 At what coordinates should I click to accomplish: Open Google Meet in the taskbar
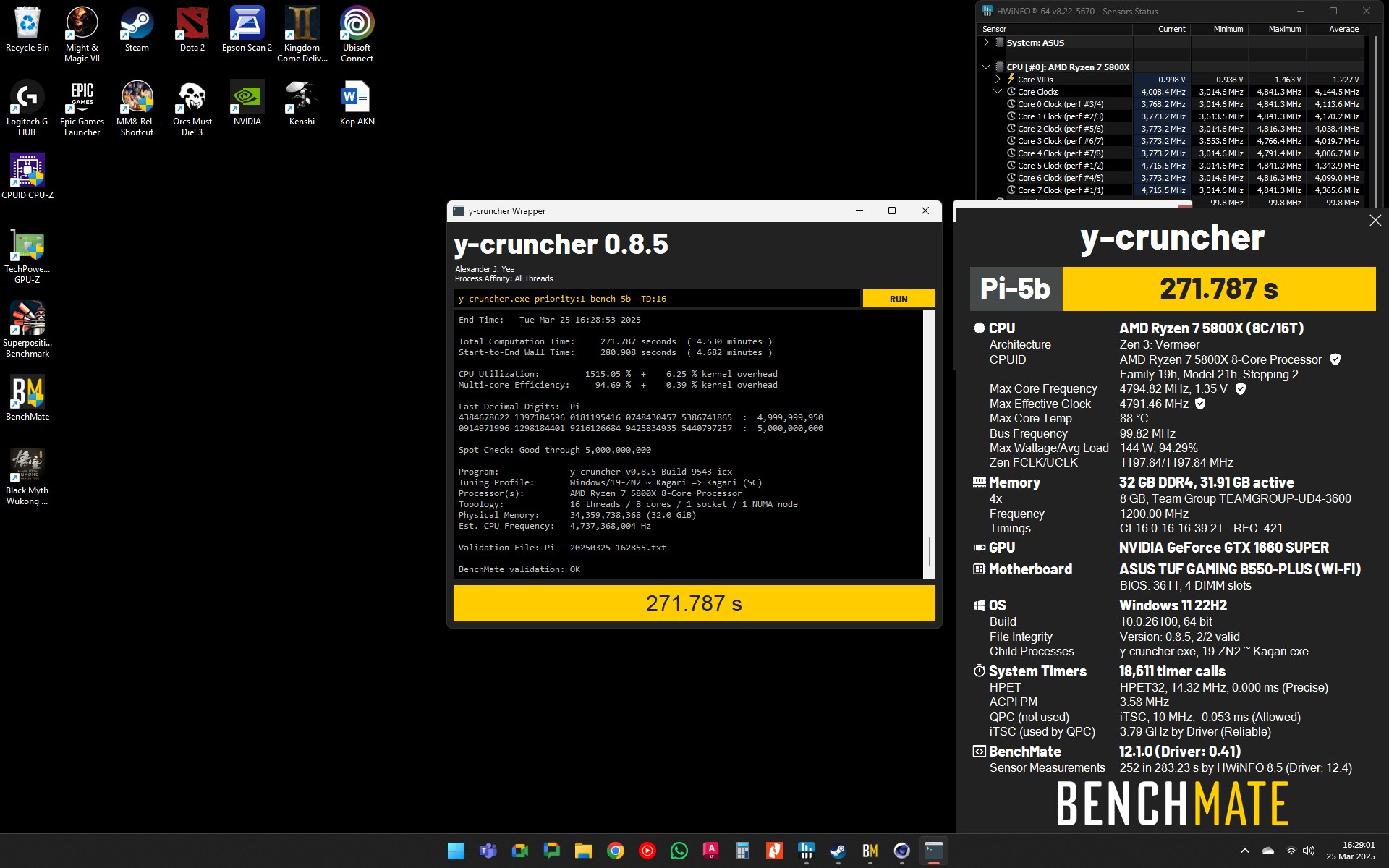[x=520, y=851]
